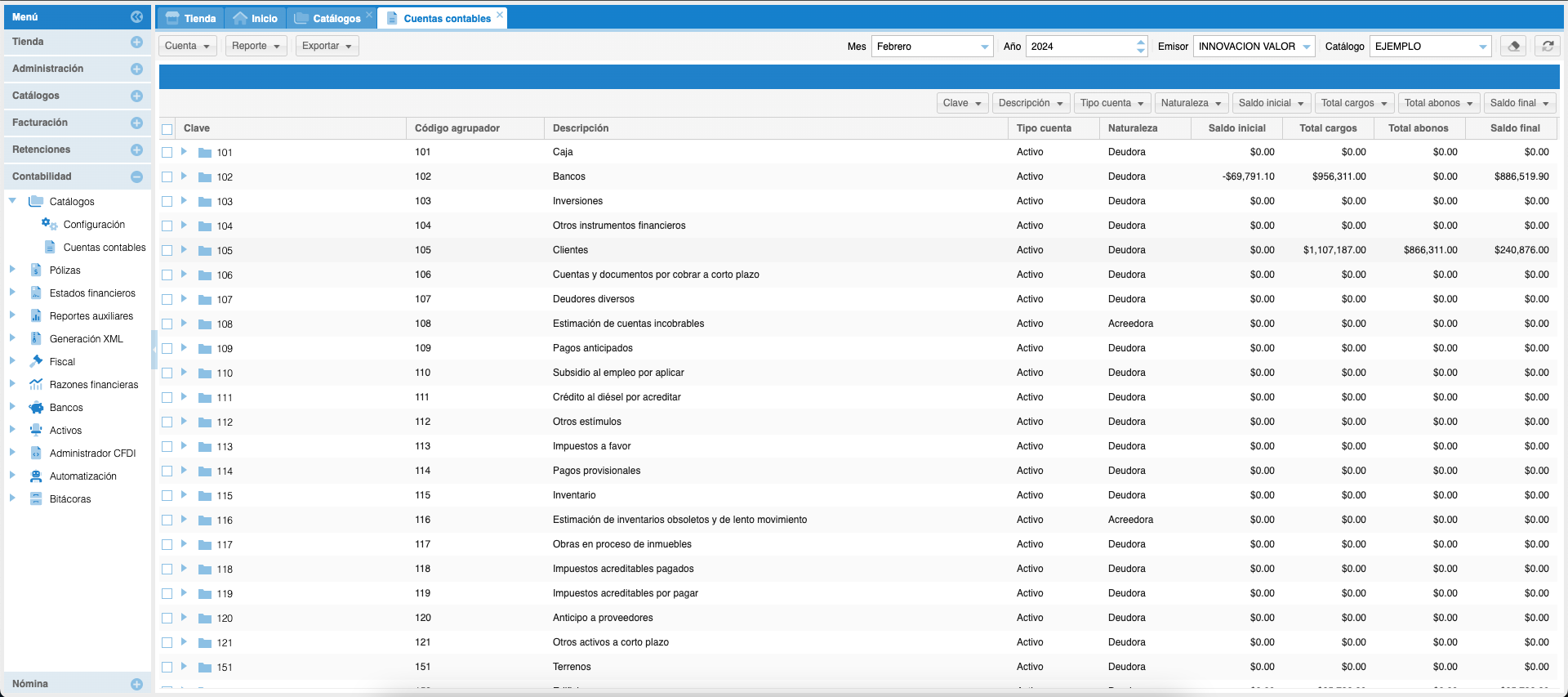Increase the Año value with up arrow
The height and width of the screenshot is (697, 1568).
[1140, 42]
